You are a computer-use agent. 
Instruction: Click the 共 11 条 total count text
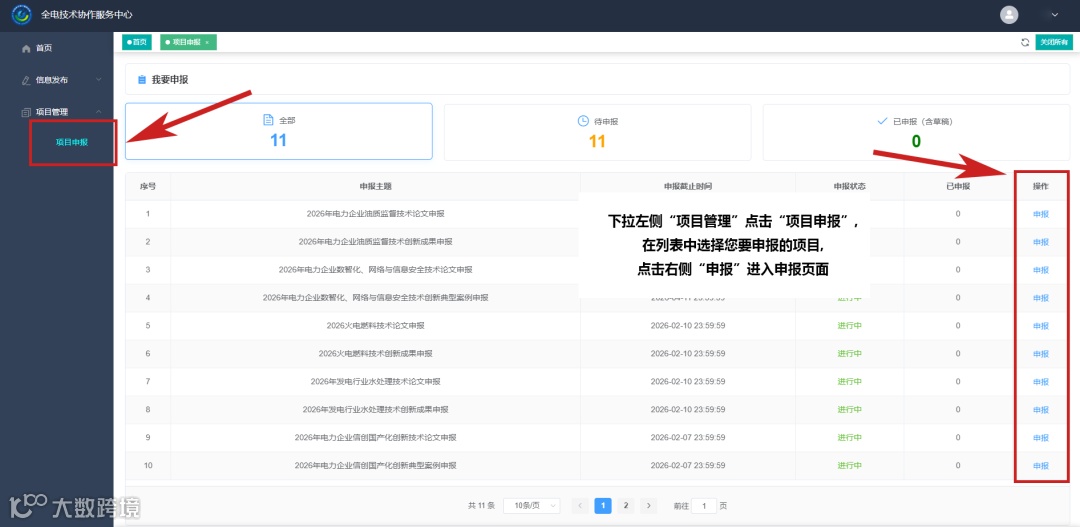click(481, 506)
